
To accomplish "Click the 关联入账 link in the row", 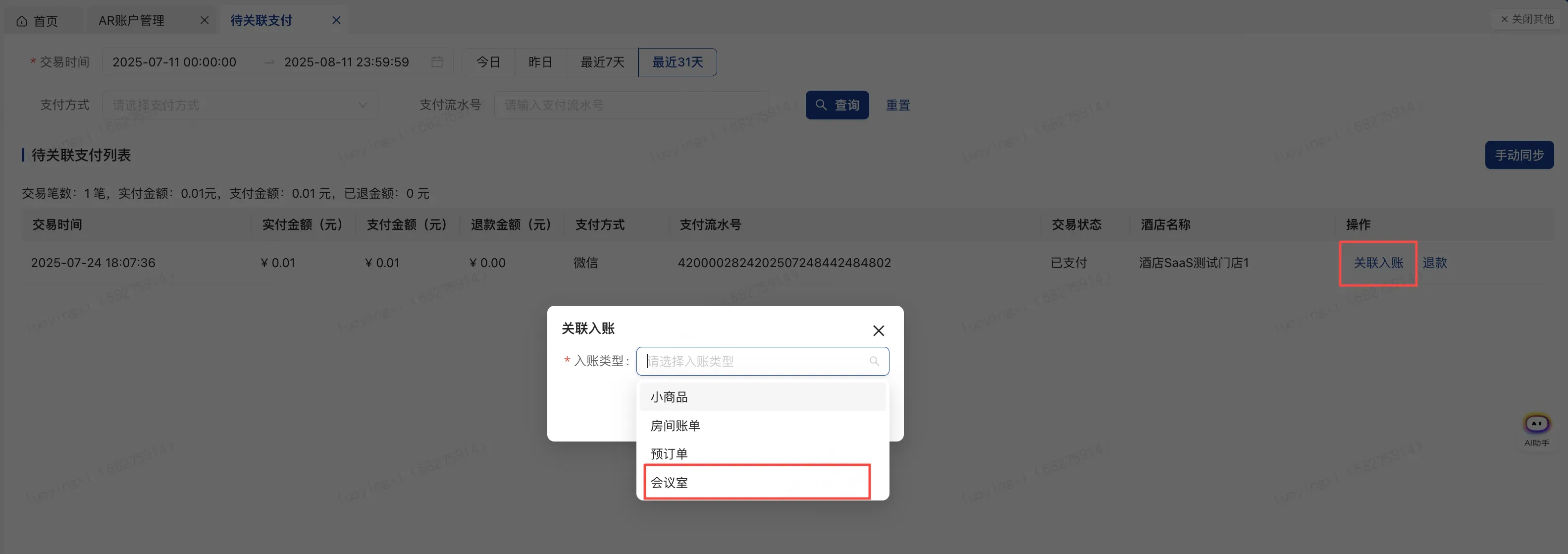I will (1378, 263).
